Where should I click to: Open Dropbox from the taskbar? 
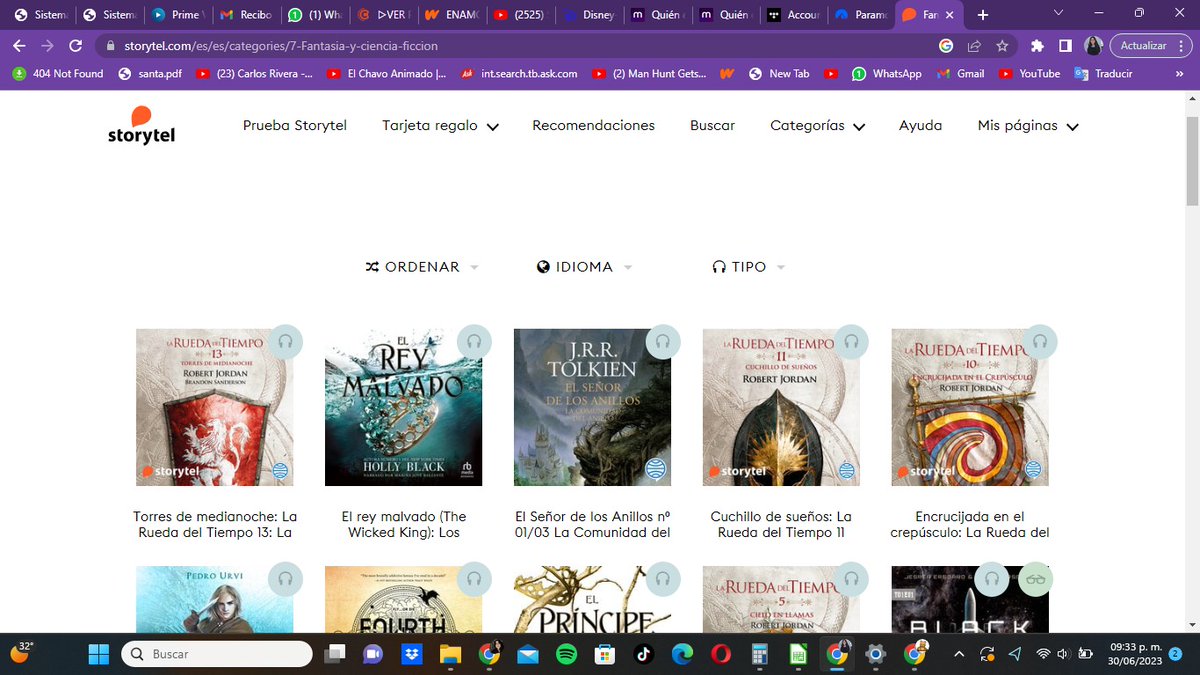click(411, 654)
